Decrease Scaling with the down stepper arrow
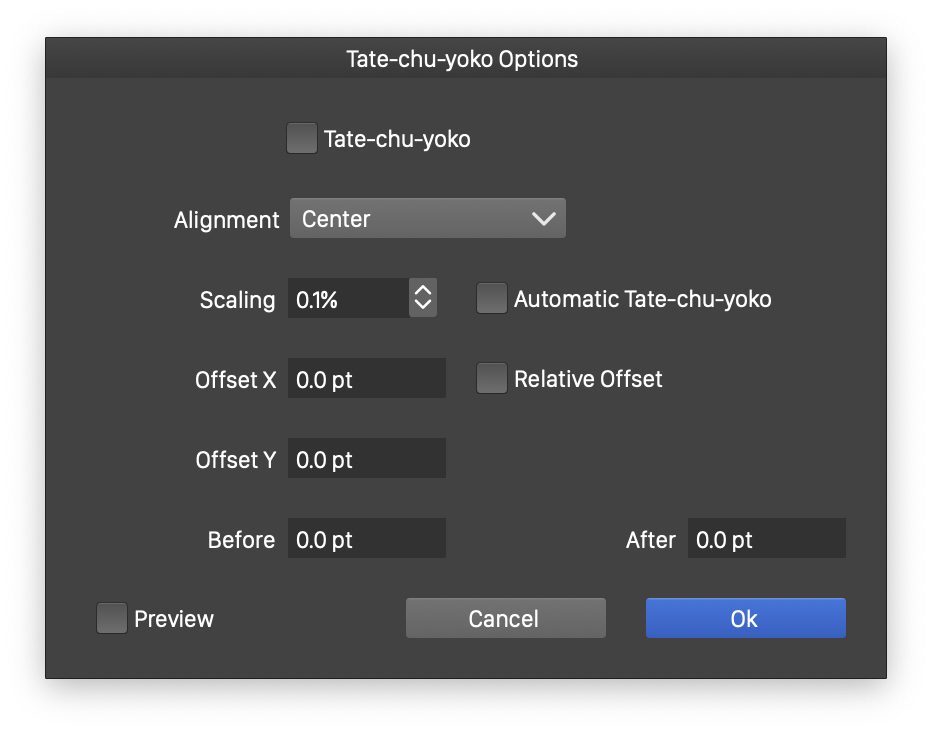Screen dimensions: 932x732 coord(423,307)
